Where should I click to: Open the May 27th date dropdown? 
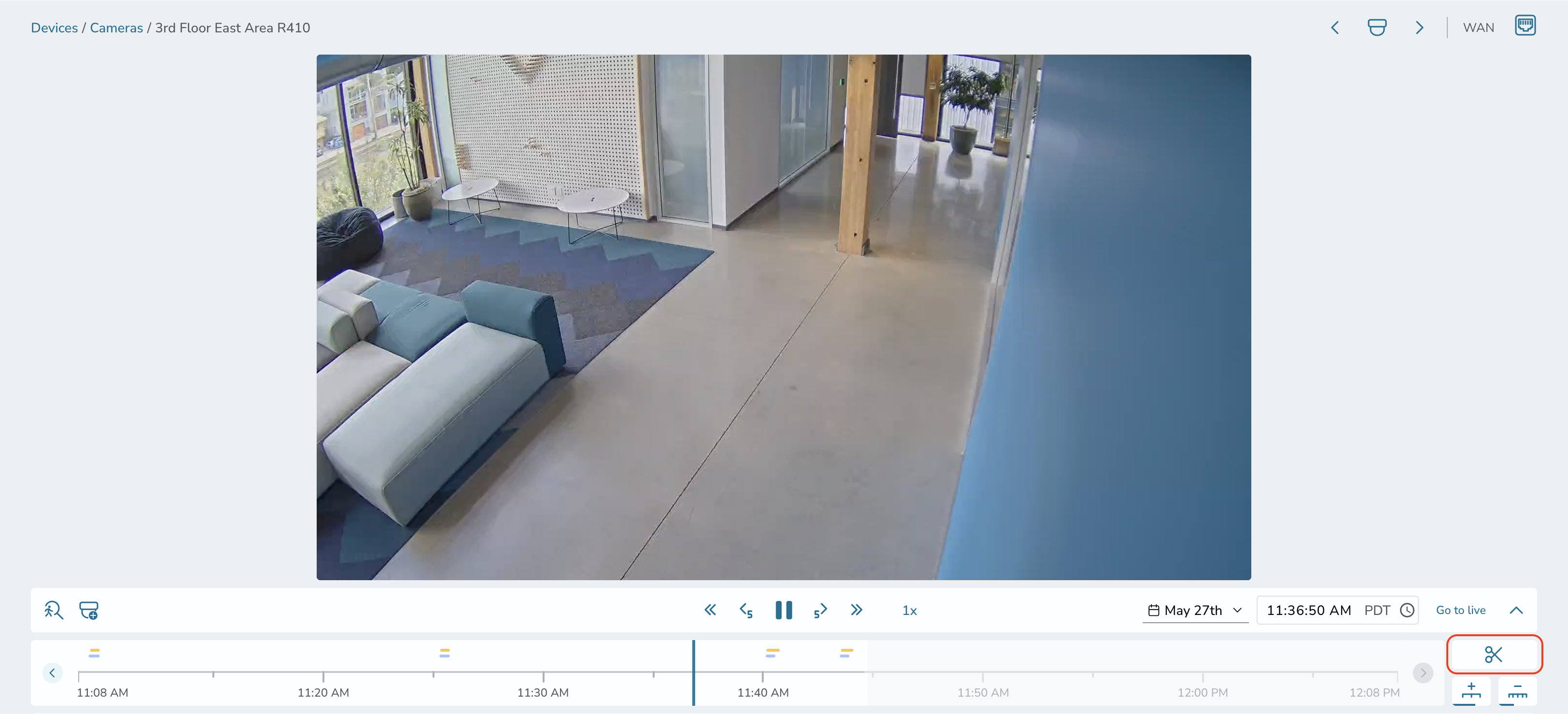coord(1195,611)
